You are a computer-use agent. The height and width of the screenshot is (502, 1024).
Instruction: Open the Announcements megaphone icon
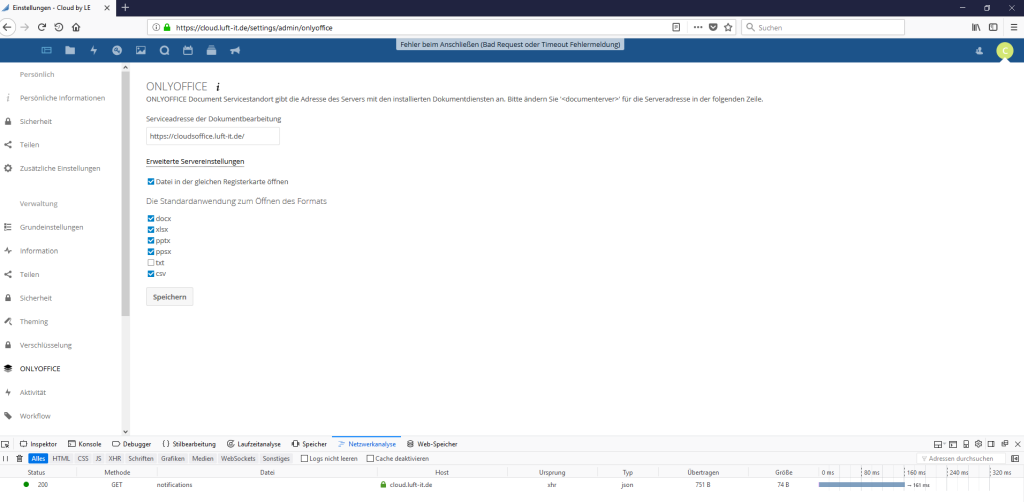234,50
